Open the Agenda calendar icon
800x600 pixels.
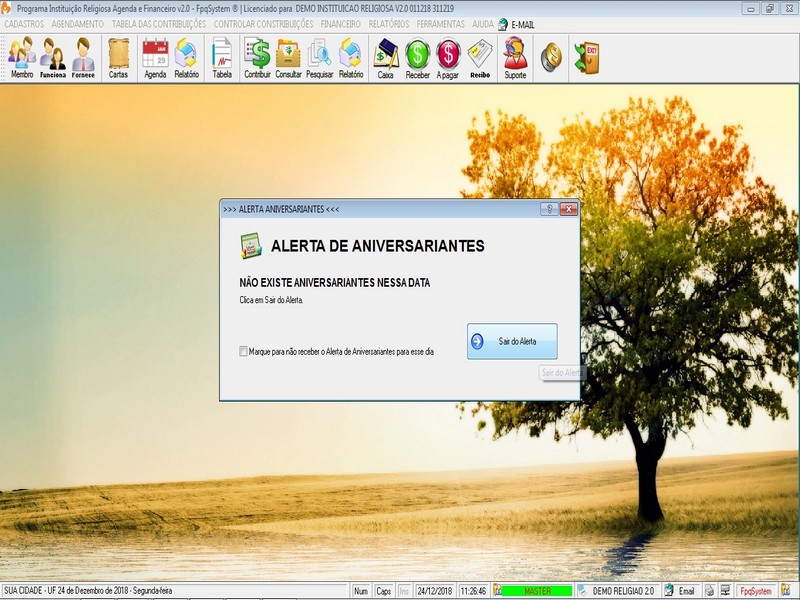pyautogui.click(x=155, y=58)
